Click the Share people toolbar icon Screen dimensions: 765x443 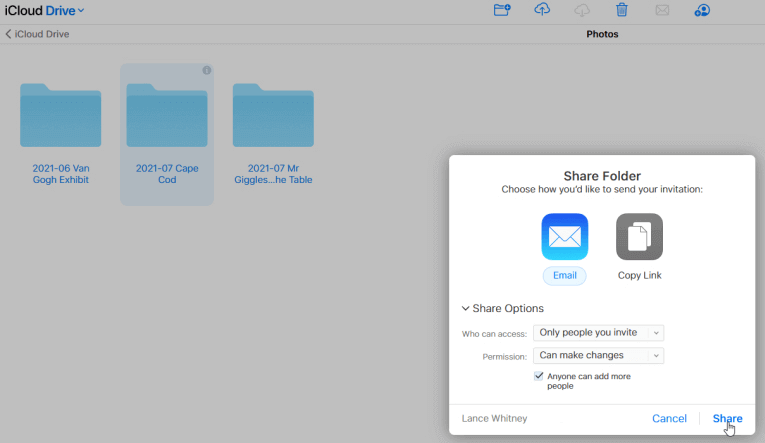702,10
